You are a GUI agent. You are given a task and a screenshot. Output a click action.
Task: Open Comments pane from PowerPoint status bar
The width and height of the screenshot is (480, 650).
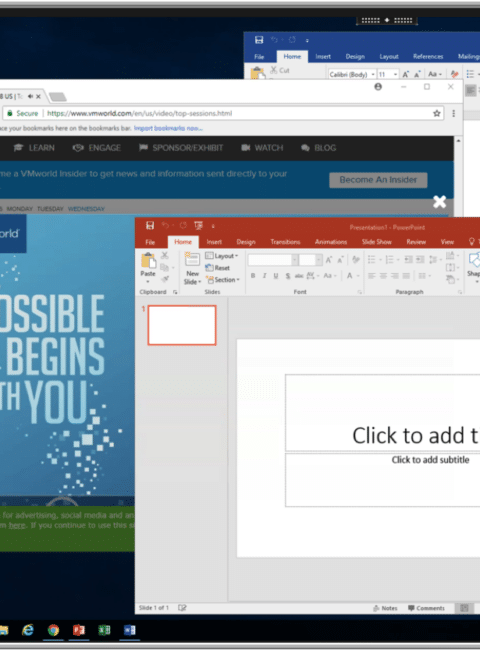tap(426, 608)
